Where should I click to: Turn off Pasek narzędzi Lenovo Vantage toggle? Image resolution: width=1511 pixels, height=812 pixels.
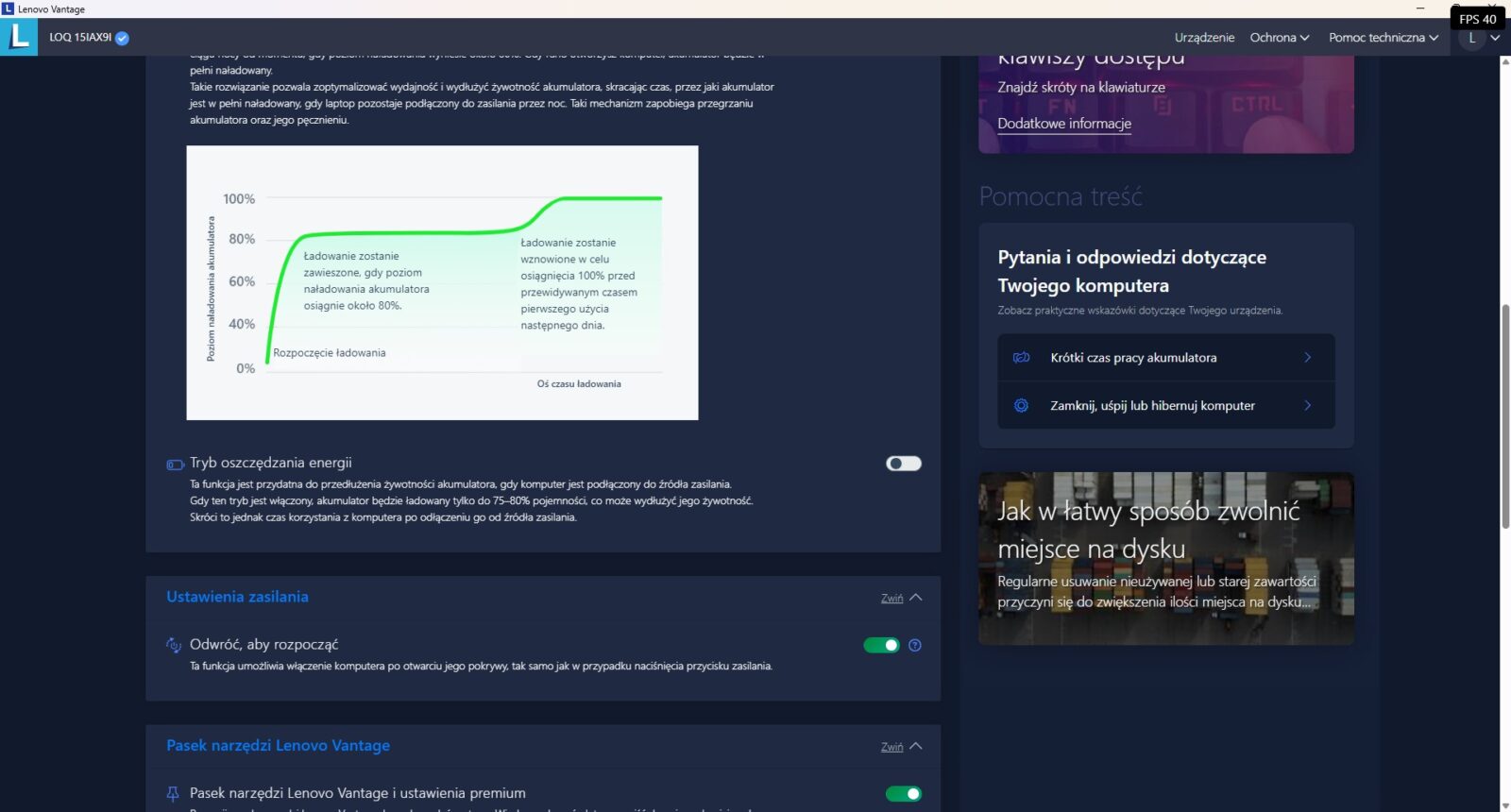[903, 794]
